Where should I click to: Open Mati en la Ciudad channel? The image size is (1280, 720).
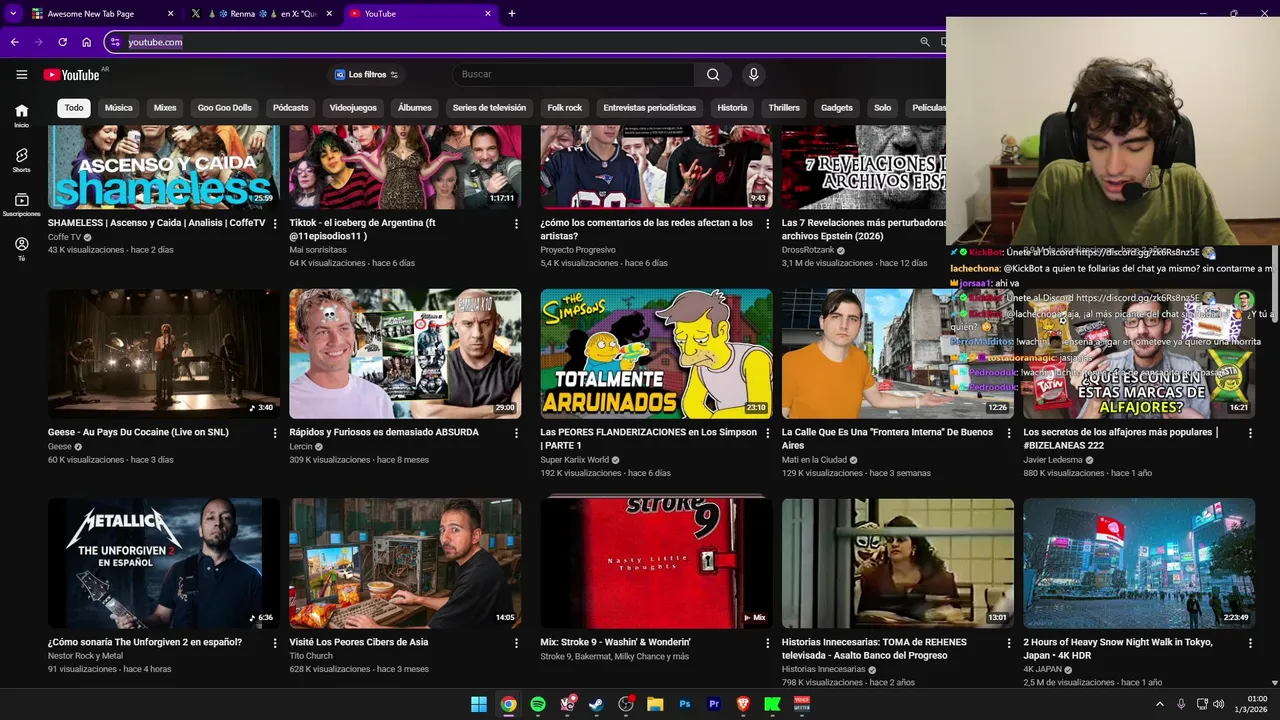click(x=814, y=460)
